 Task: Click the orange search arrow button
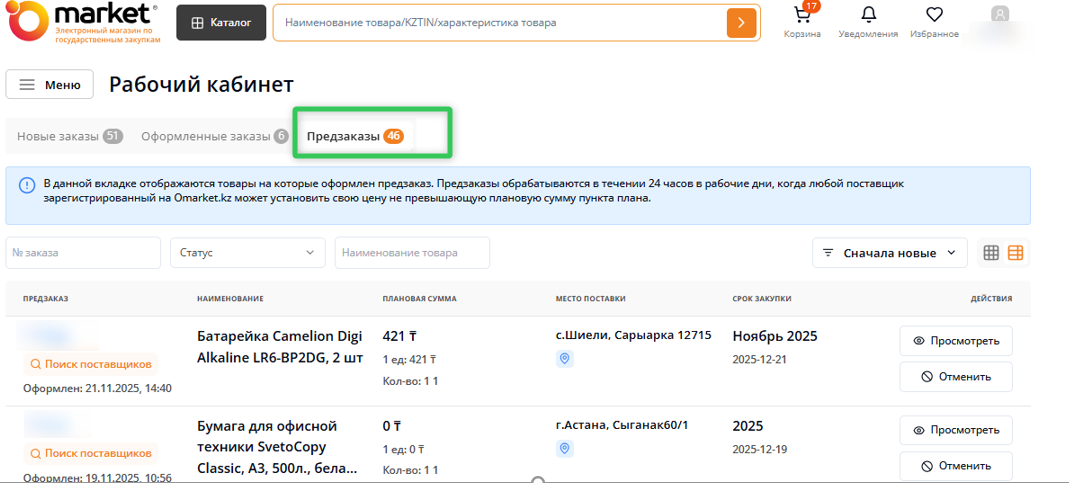[x=741, y=22]
